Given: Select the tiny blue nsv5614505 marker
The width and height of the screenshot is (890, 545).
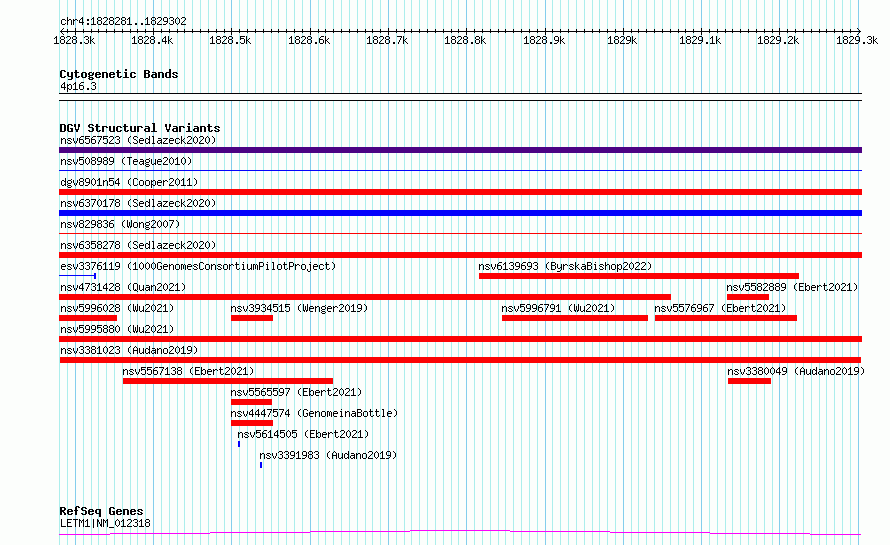Looking at the screenshot, I should point(239,444).
